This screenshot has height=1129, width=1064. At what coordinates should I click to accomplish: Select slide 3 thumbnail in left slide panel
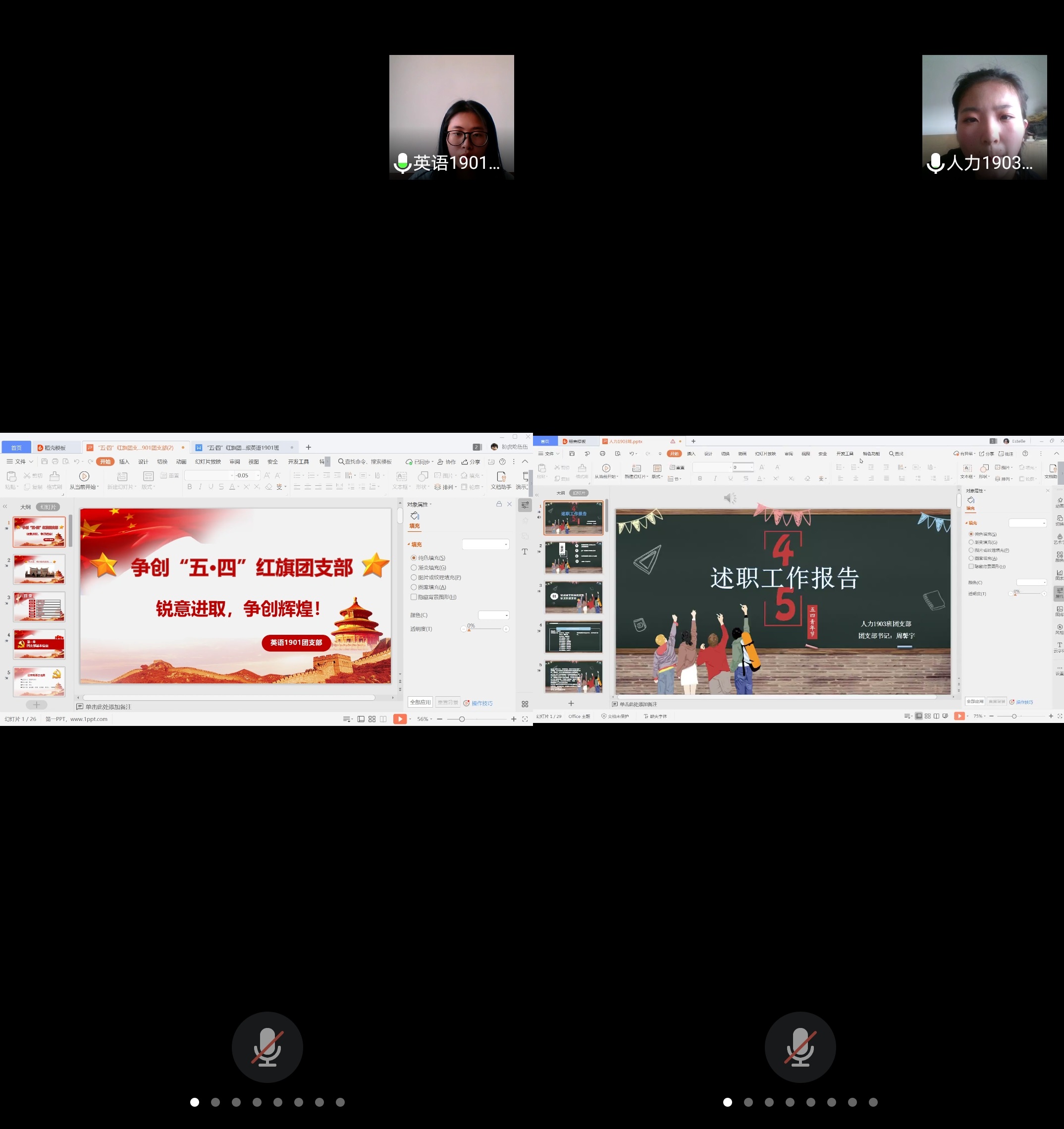pos(39,607)
